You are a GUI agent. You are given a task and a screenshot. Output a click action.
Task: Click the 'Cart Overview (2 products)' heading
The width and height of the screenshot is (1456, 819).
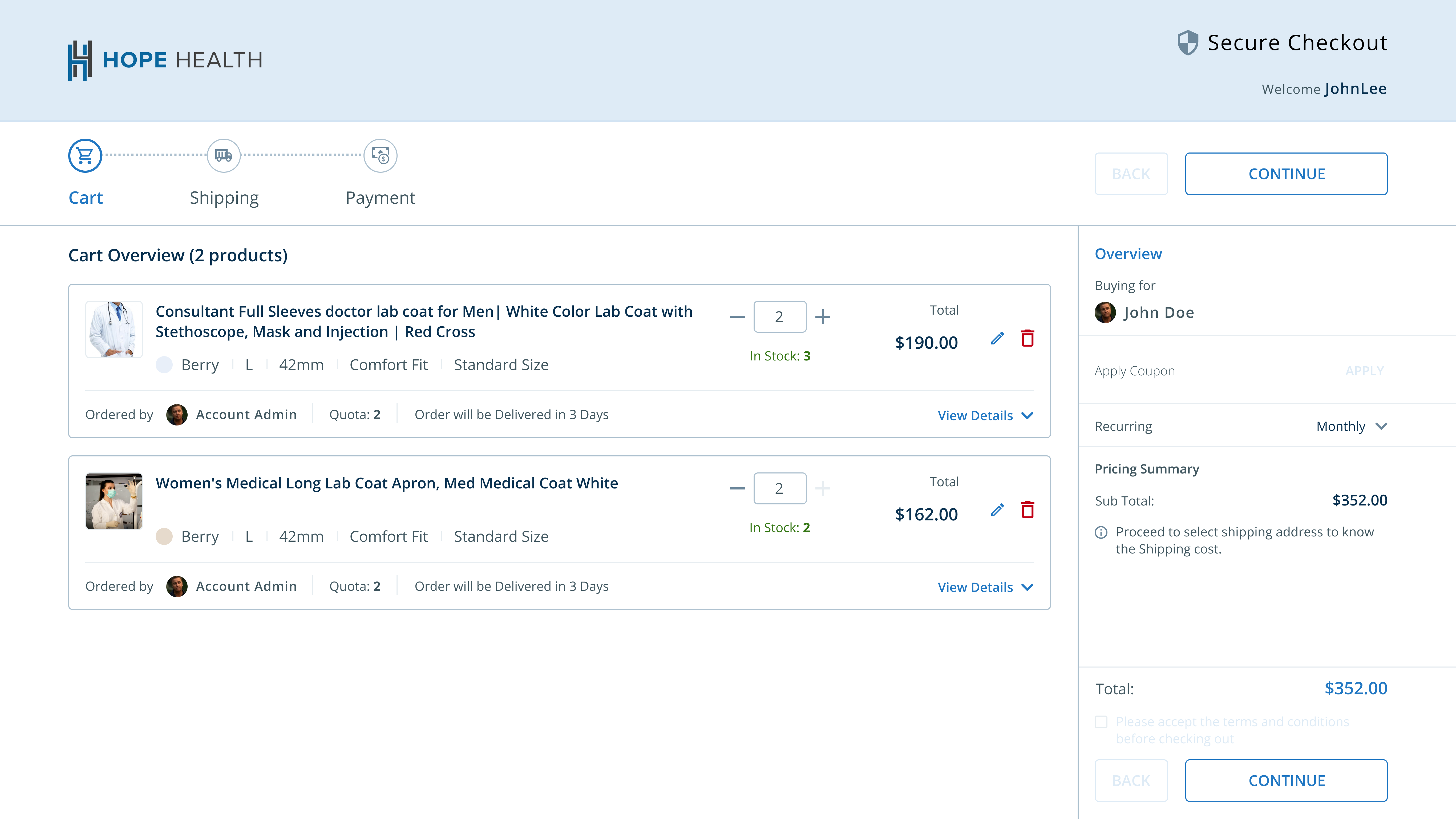pyautogui.click(x=178, y=255)
